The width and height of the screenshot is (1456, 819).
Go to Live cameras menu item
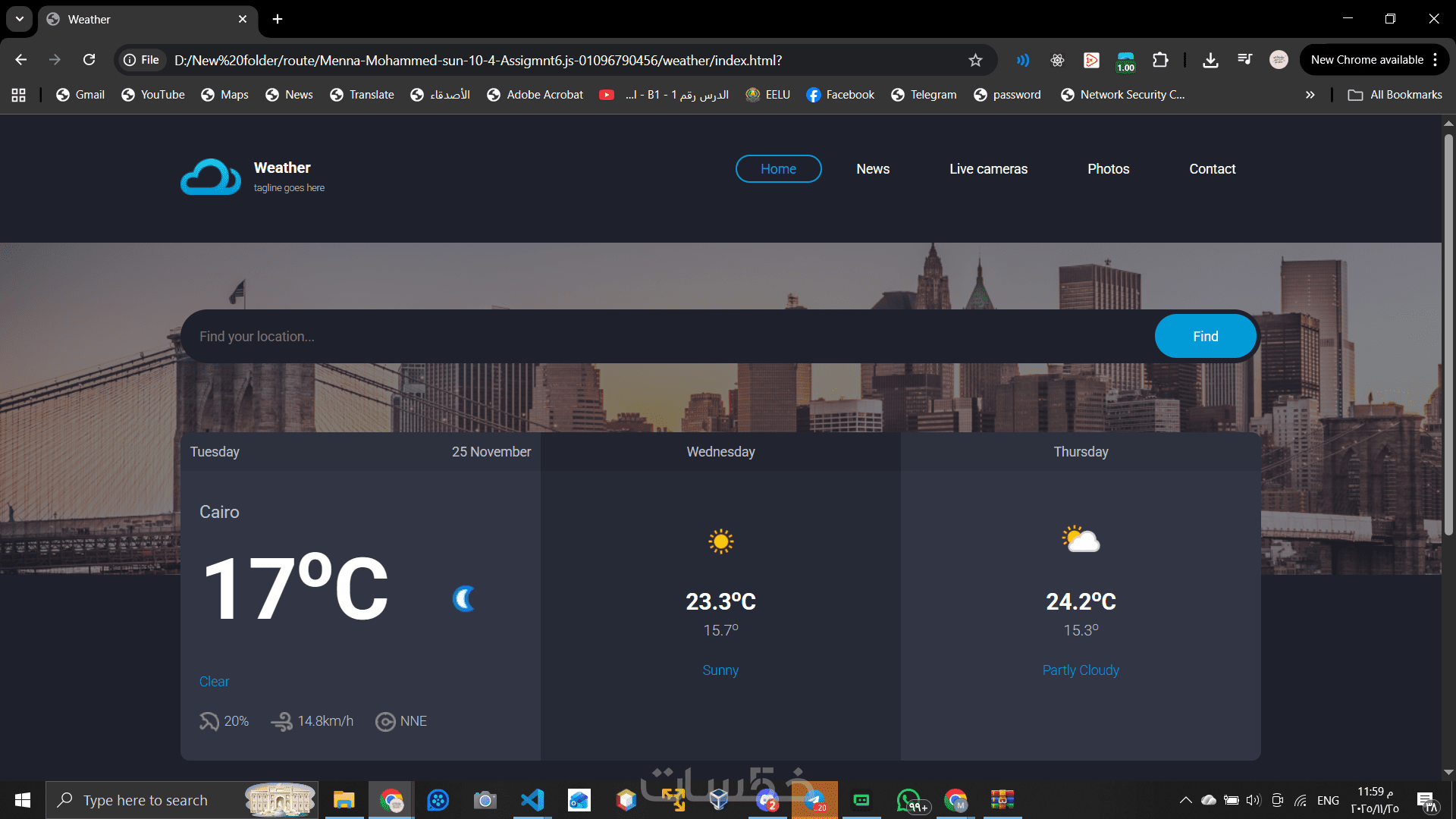tap(988, 169)
